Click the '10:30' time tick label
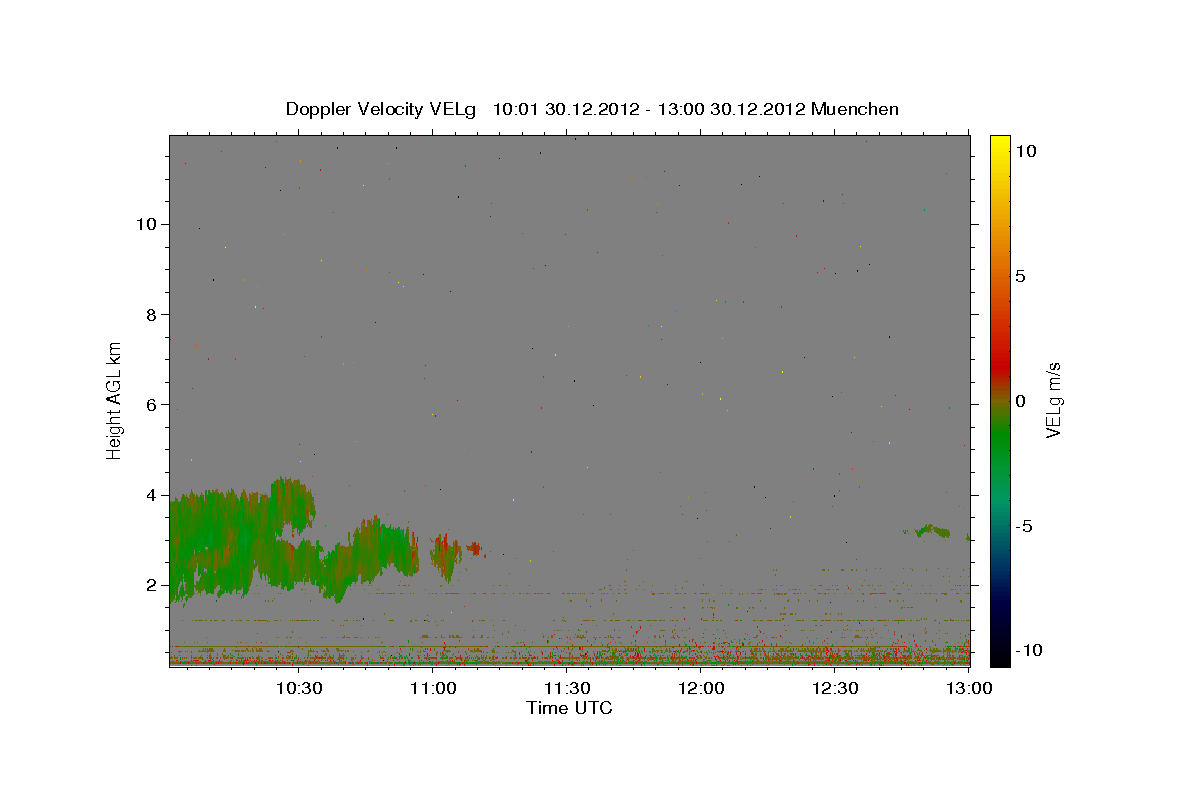Screen dimensions: 1200x800 pyautogui.click(x=299, y=689)
